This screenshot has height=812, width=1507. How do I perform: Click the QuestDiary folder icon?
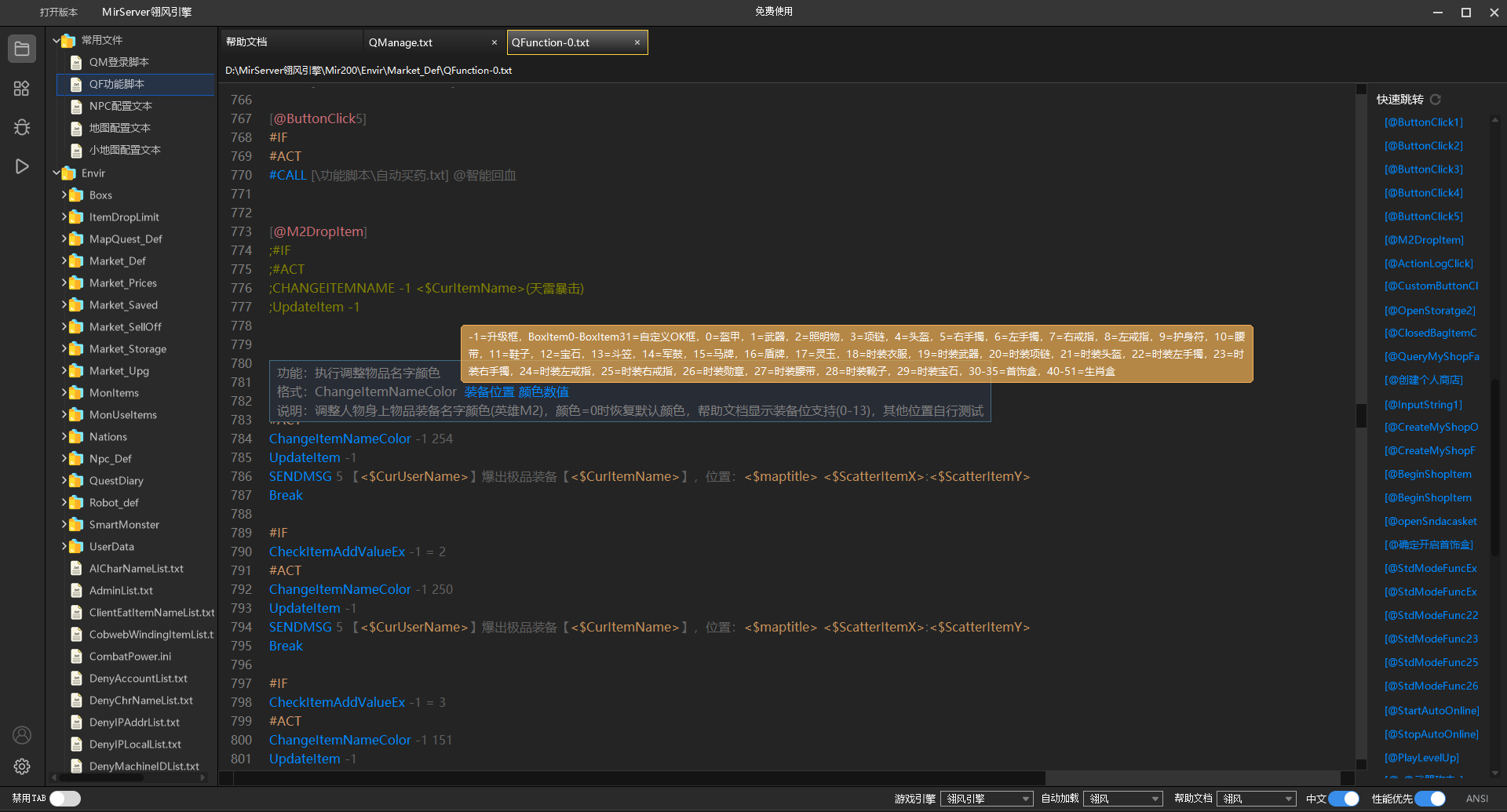pos(76,480)
